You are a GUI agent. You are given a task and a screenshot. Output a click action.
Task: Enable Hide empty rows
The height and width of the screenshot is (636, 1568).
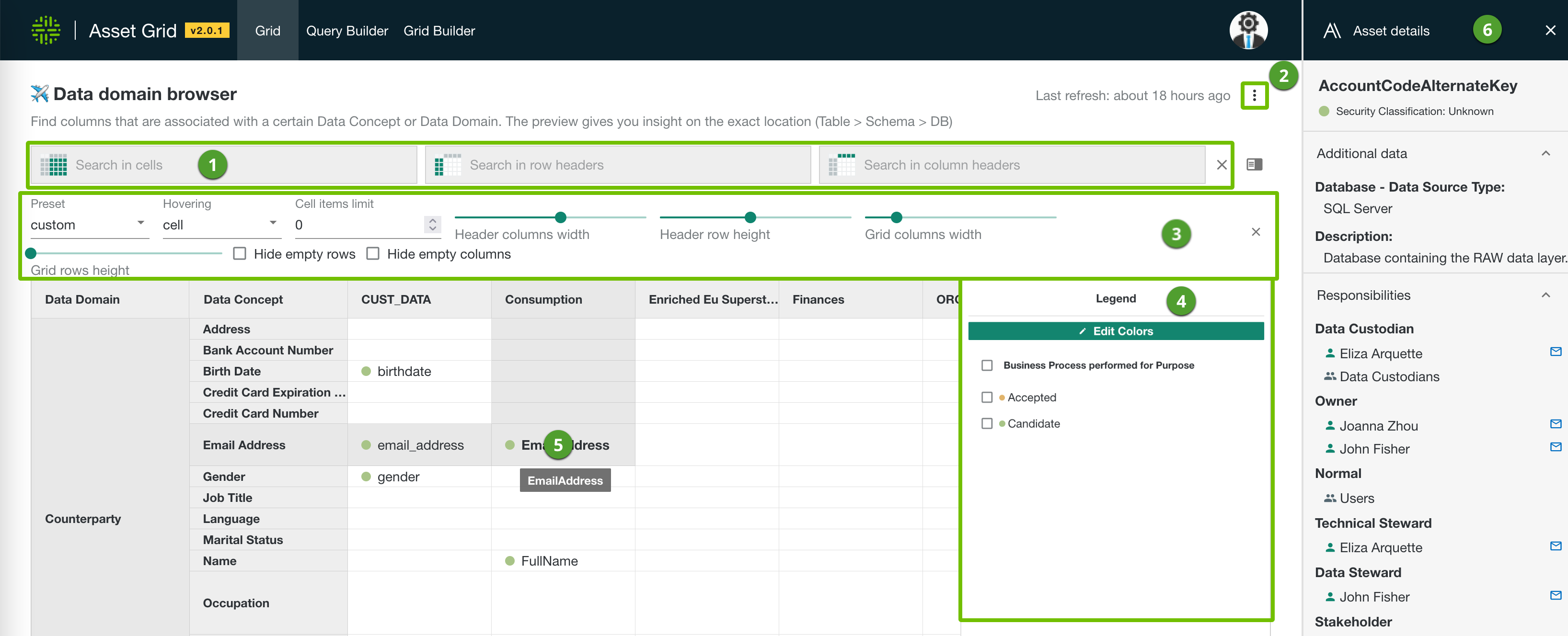pos(240,253)
